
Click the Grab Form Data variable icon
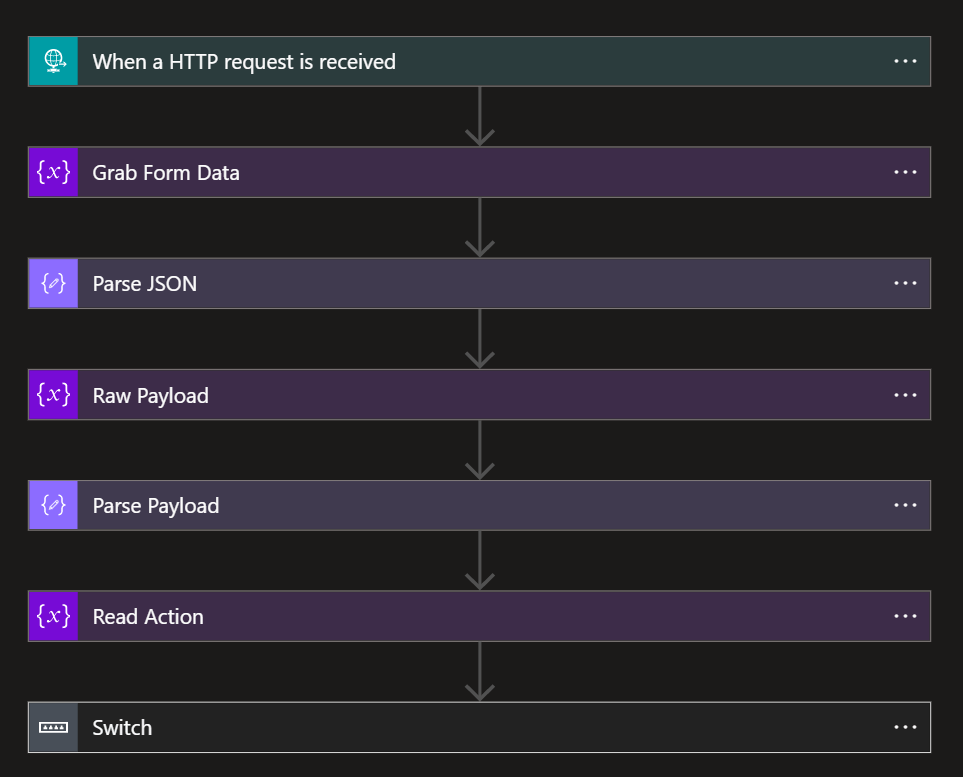point(53,173)
